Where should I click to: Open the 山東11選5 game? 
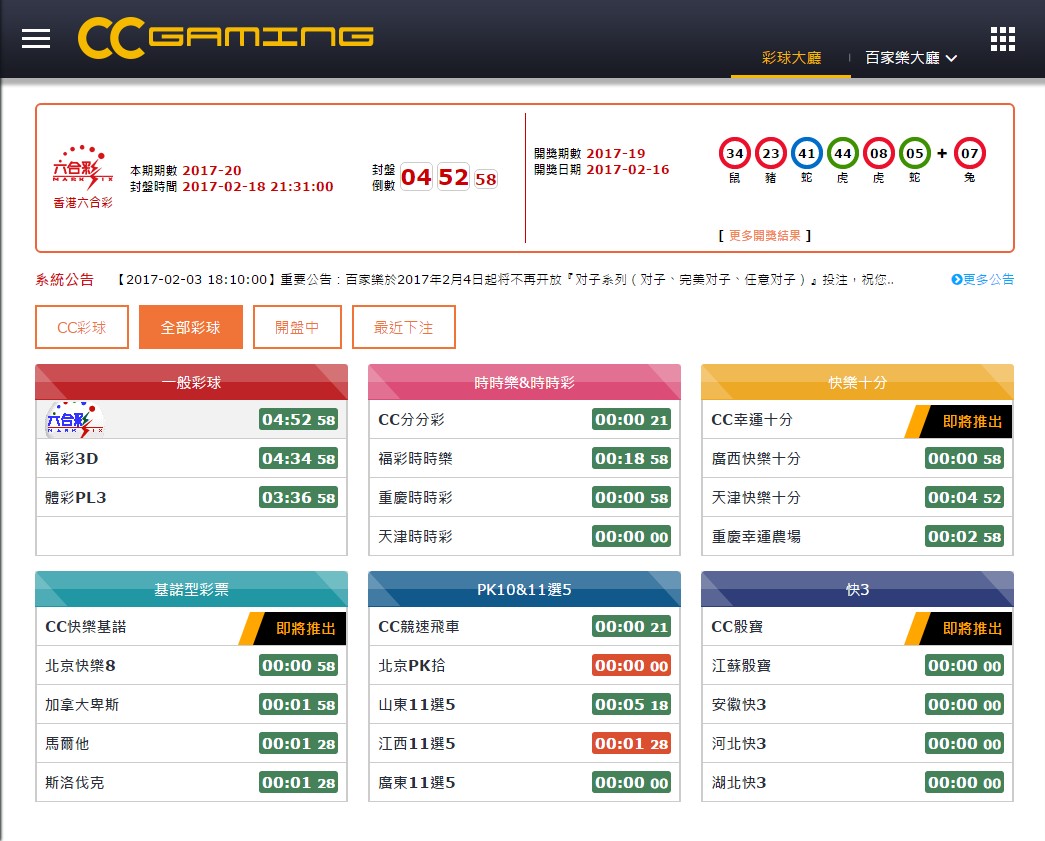(524, 705)
